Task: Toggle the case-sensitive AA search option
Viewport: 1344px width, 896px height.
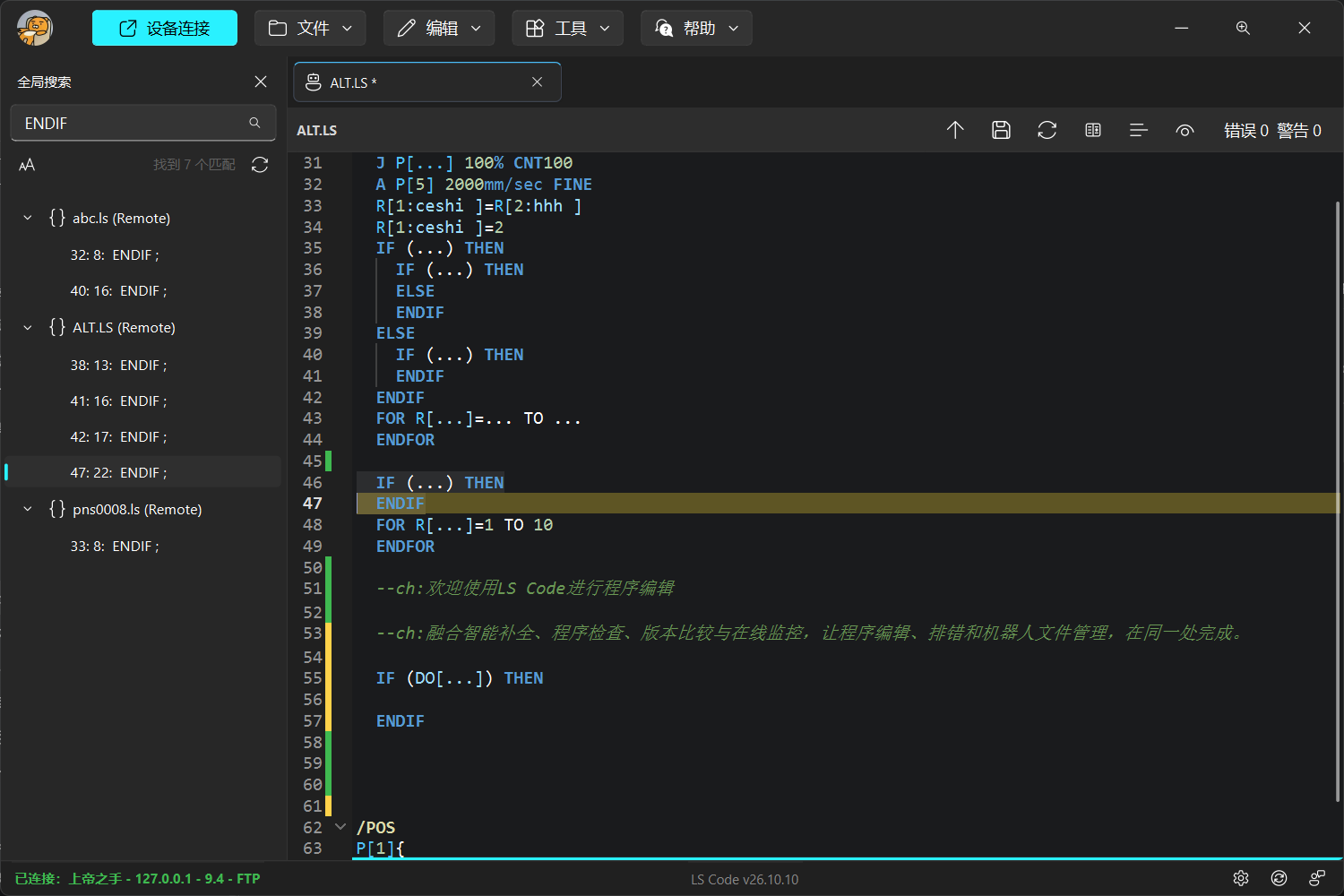Action: tap(27, 165)
